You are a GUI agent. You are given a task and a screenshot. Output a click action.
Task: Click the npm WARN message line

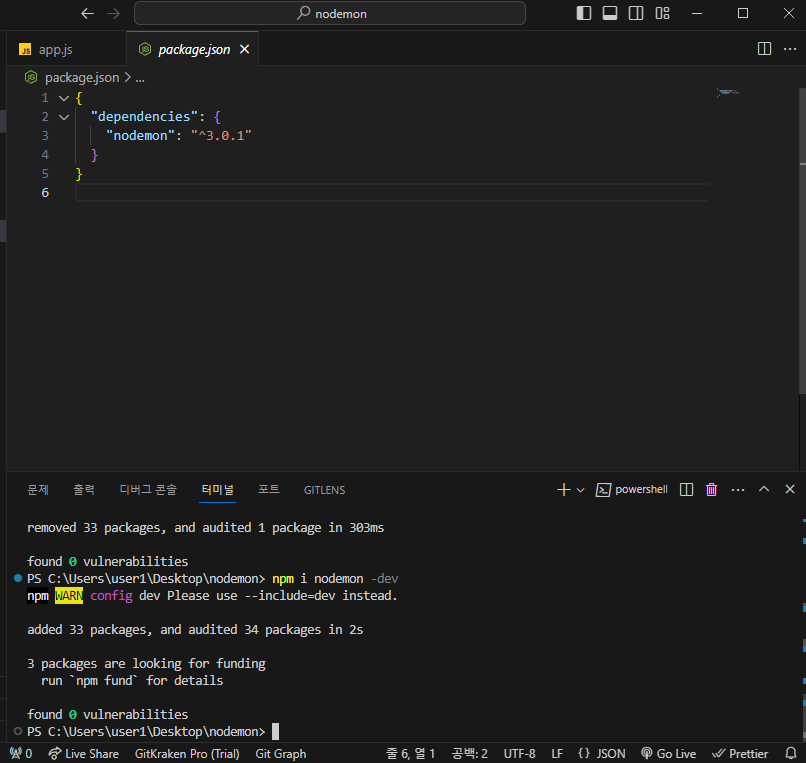point(212,595)
